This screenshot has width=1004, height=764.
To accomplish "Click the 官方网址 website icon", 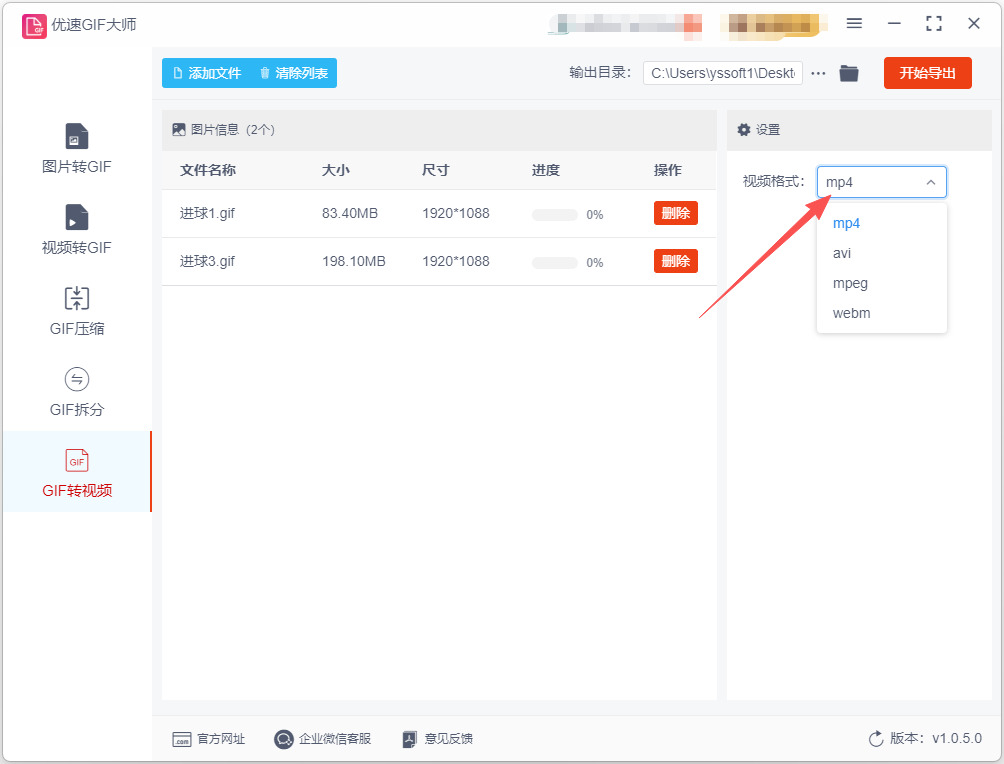I will [x=182, y=739].
